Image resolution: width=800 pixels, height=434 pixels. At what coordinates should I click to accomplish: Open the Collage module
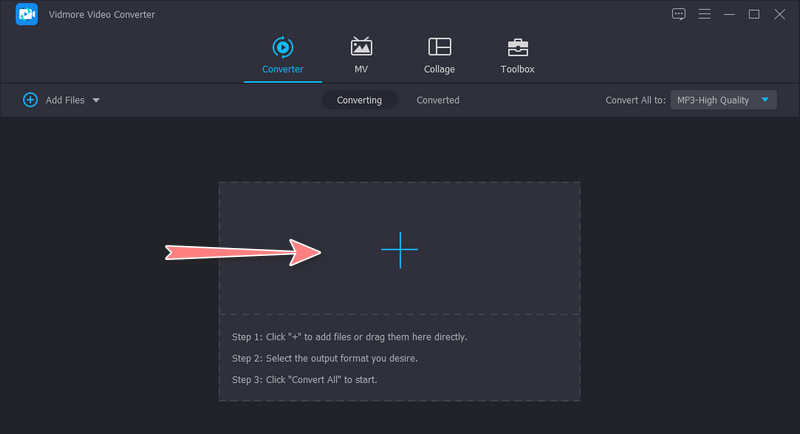[x=439, y=47]
